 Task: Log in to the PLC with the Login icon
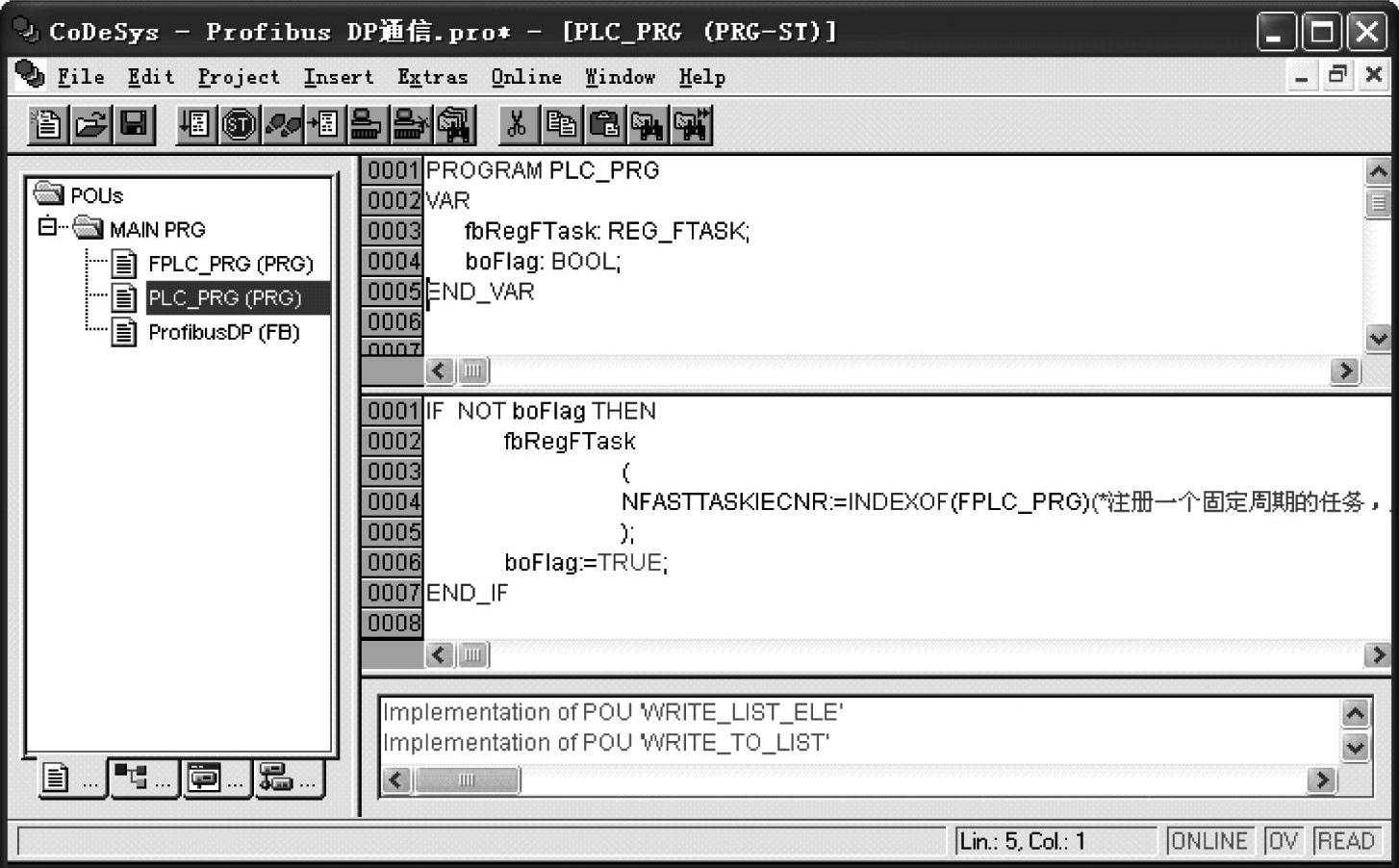click(367, 124)
